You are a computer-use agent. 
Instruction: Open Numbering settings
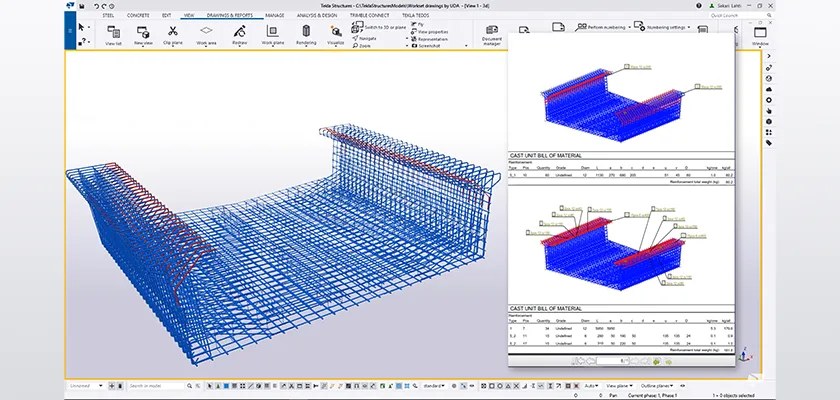coord(660,27)
